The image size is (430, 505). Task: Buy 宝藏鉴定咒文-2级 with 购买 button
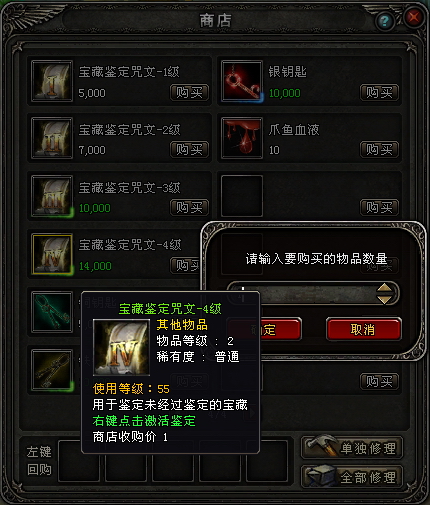click(x=189, y=150)
